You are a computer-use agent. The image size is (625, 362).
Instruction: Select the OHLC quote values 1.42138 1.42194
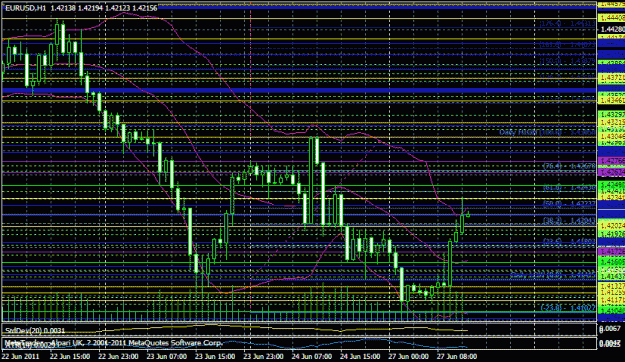77,8
